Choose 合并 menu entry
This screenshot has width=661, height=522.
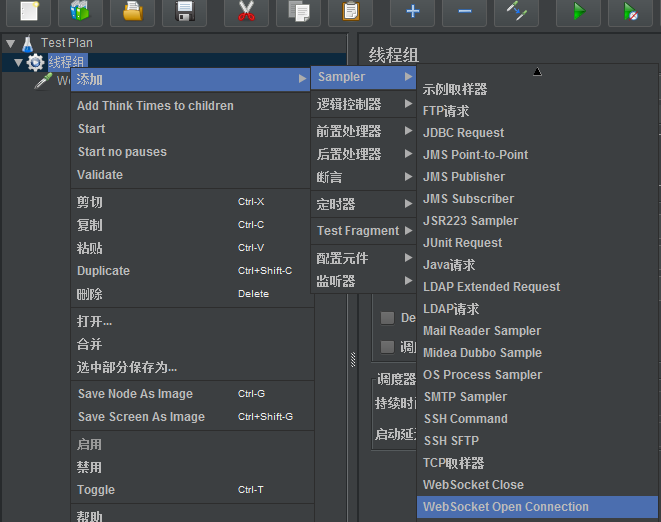click(x=192, y=344)
